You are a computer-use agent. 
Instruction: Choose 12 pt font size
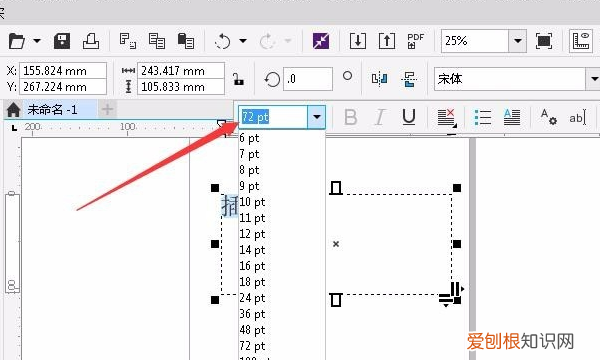click(x=282, y=234)
